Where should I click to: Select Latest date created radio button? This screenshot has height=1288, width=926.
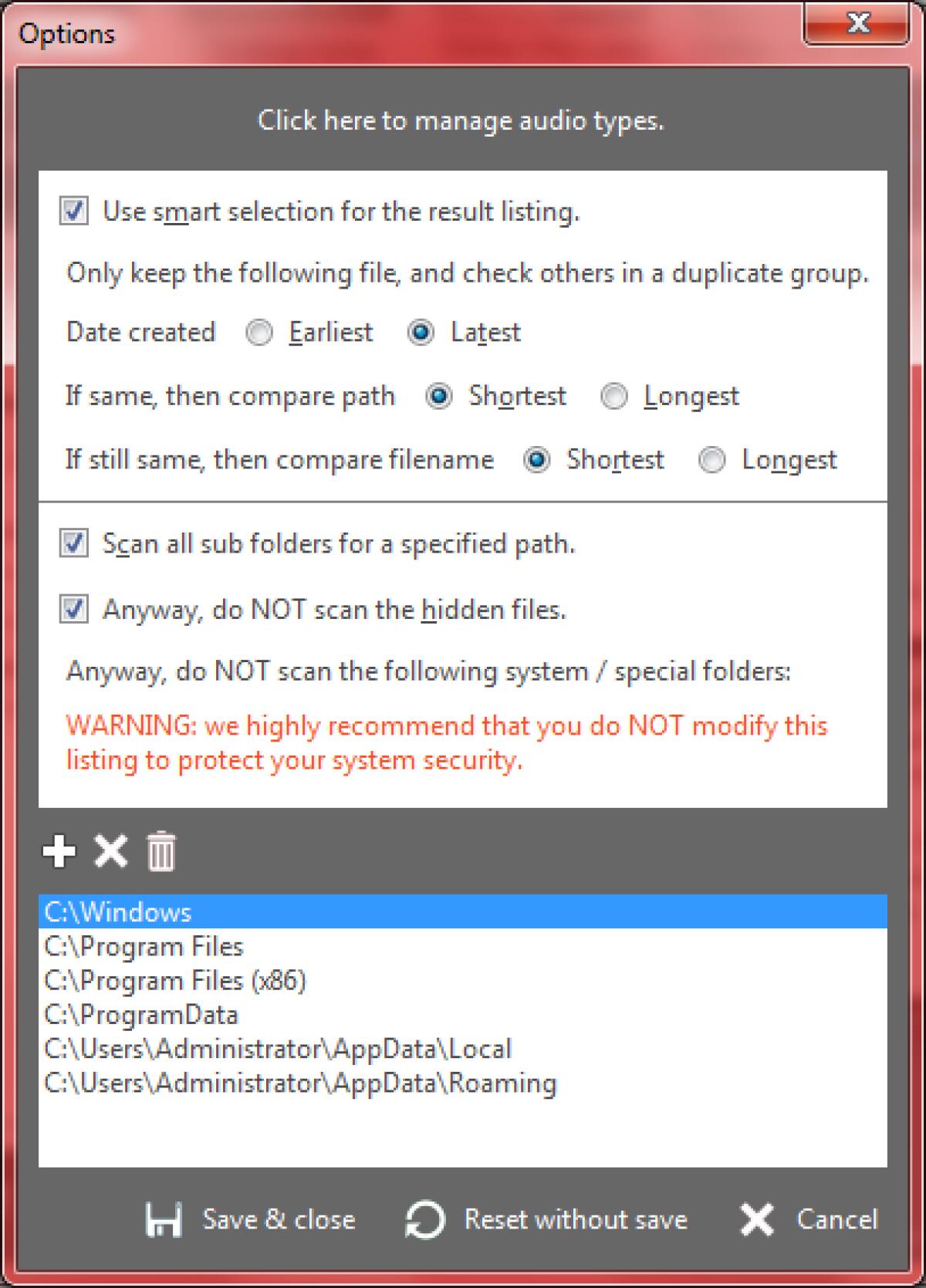coord(421,333)
